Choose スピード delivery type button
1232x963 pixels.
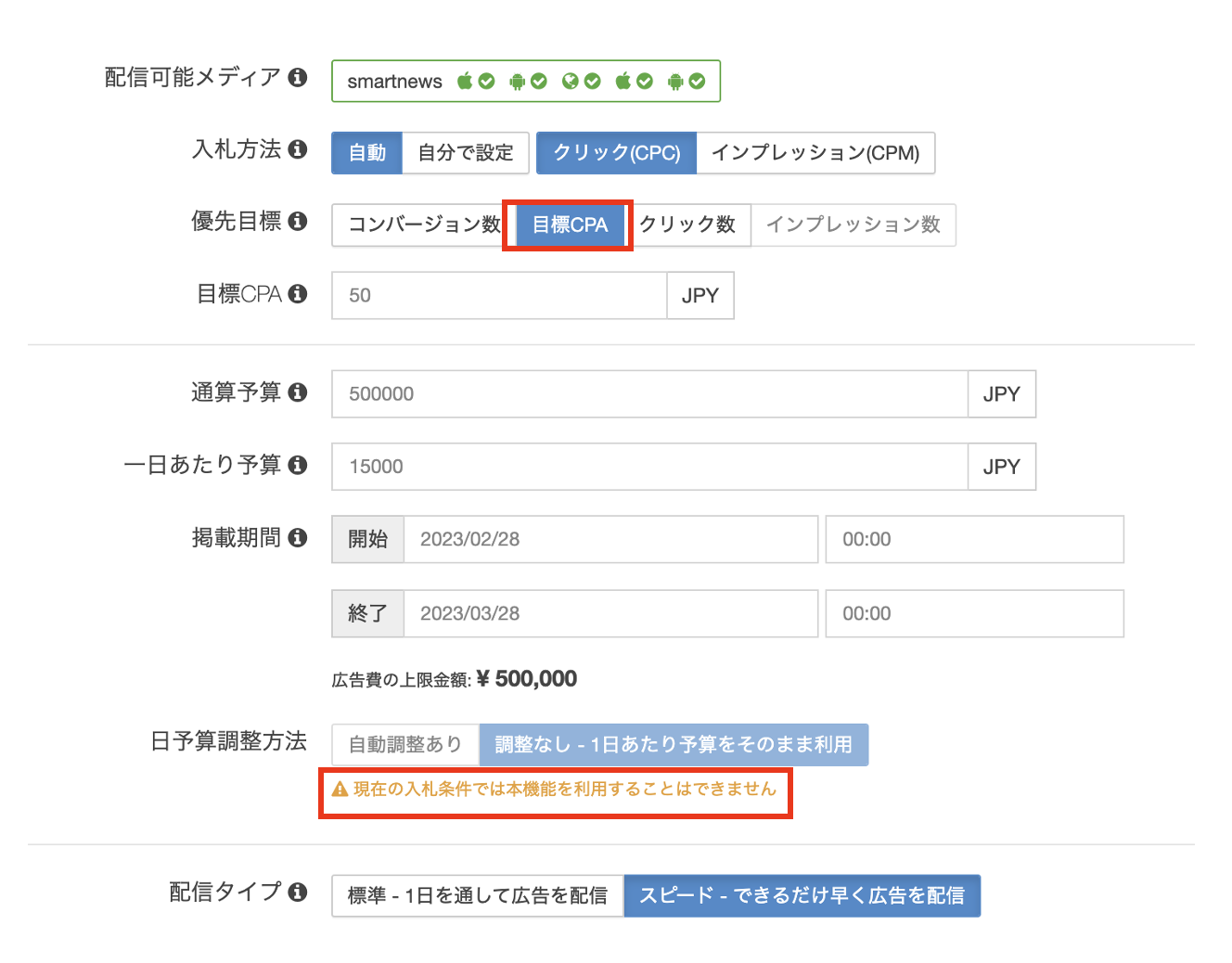click(x=802, y=895)
